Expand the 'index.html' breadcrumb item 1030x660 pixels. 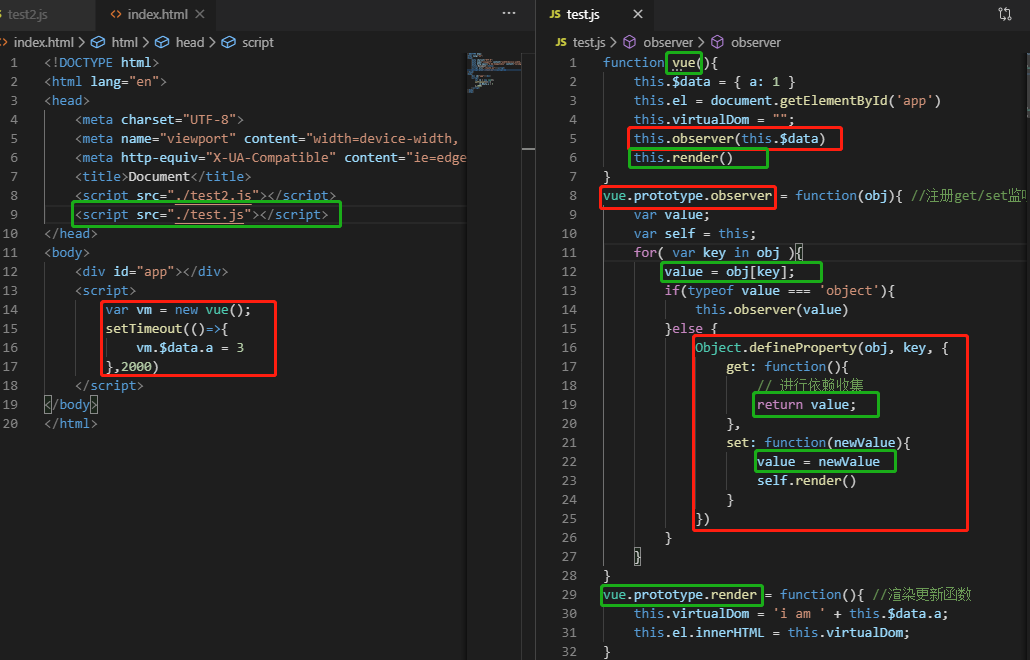[44, 42]
